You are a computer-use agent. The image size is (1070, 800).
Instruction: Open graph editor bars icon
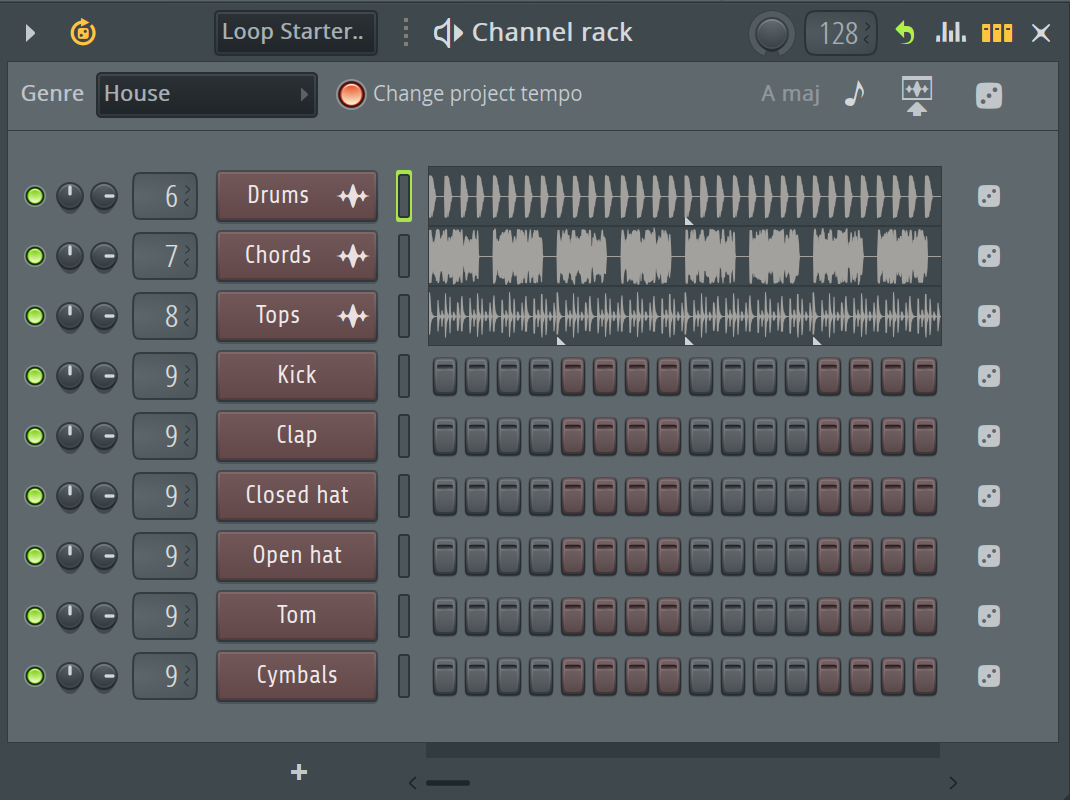[951, 32]
